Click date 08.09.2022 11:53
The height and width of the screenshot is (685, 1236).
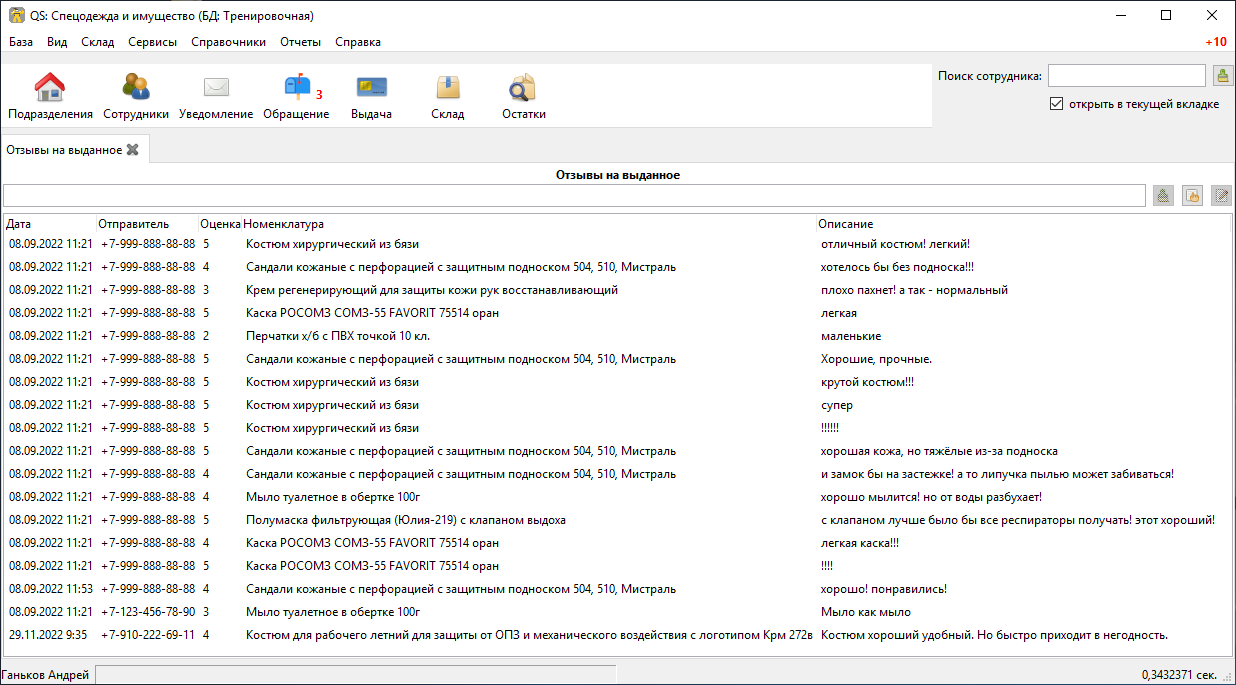coord(51,589)
